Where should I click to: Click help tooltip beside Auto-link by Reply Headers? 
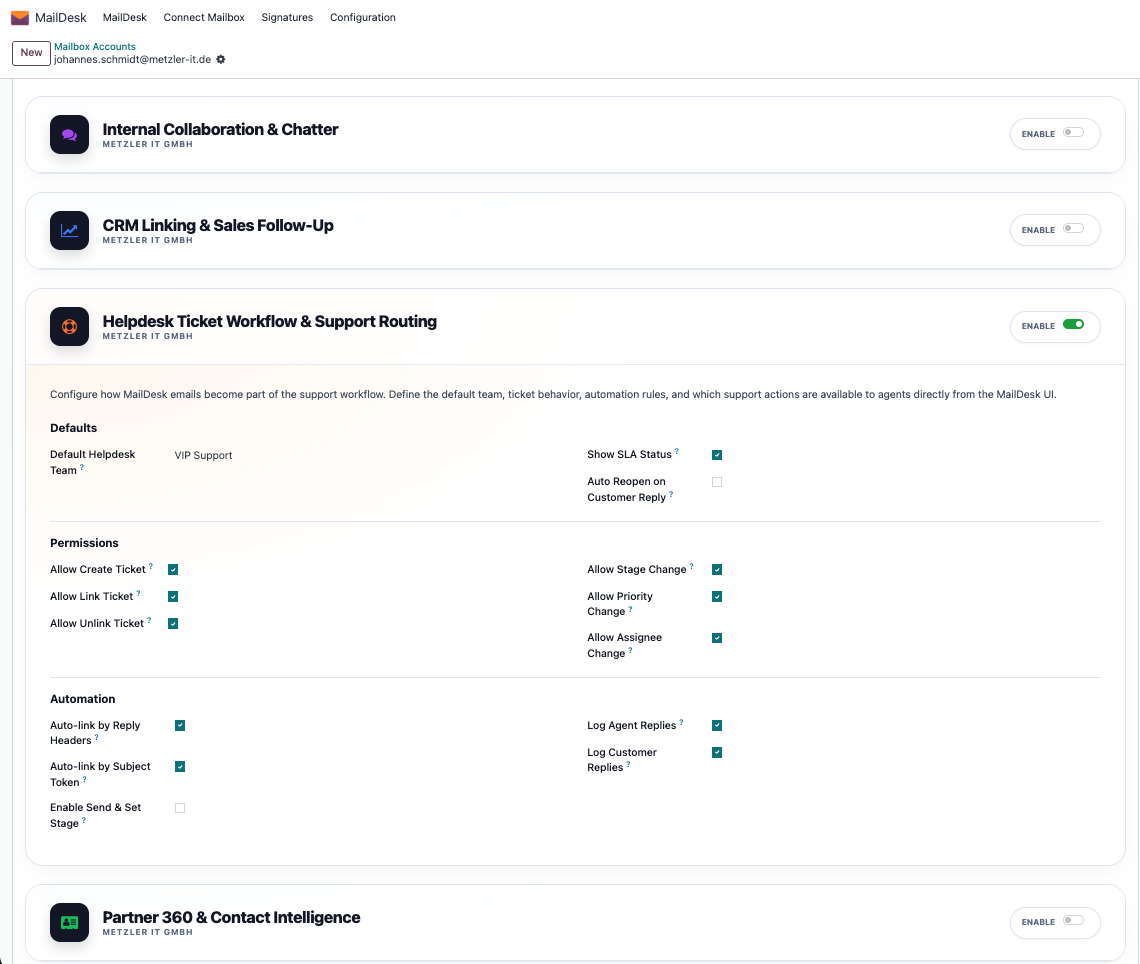click(x=97, y=738)
